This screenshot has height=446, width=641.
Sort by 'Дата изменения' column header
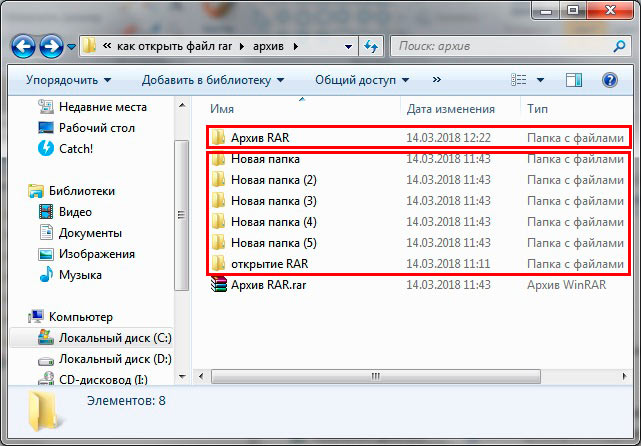pos(450,109)
